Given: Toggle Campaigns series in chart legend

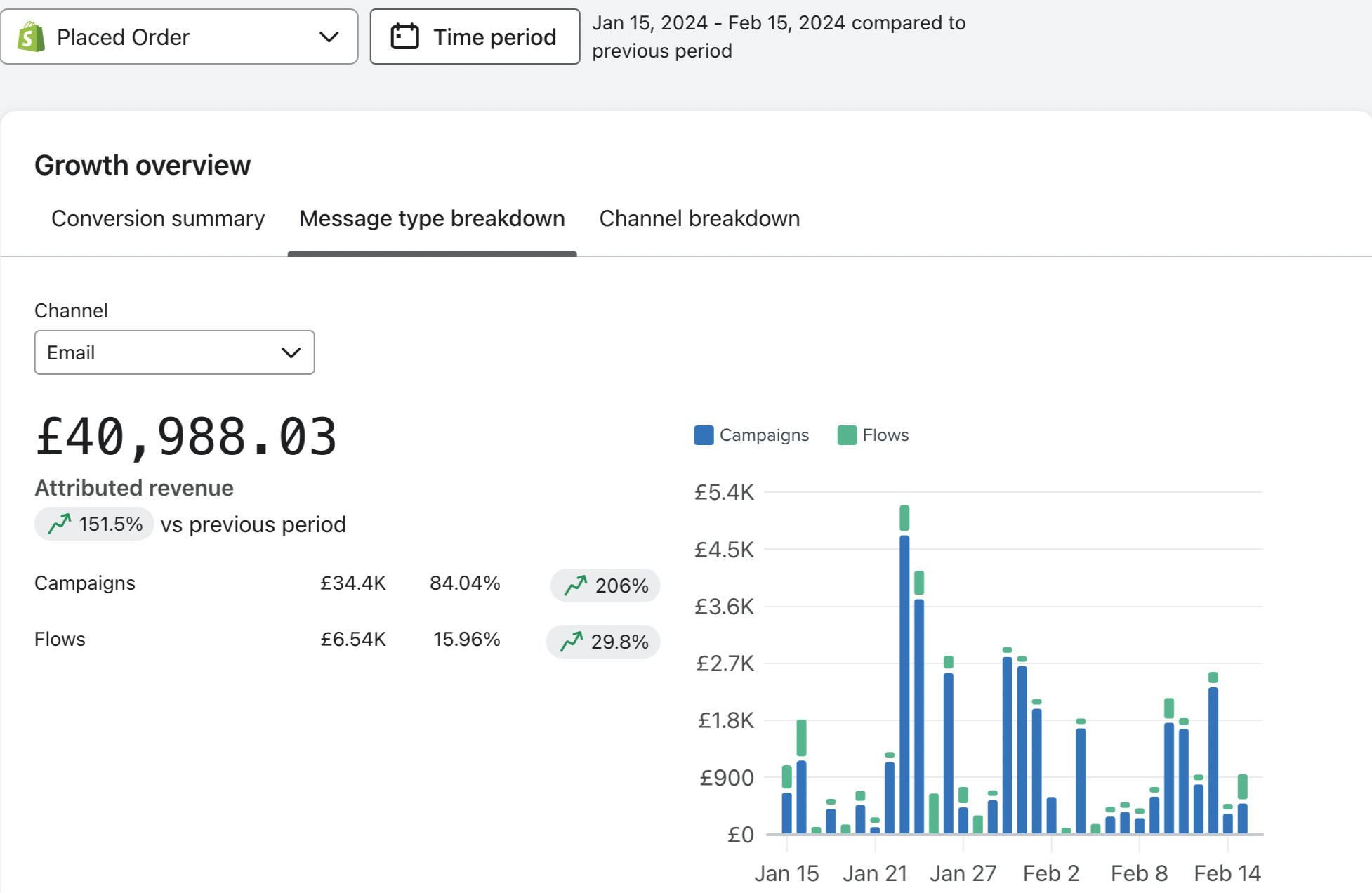Looking at the screenshot, I should pyautogui.click(x=763, y=435).
